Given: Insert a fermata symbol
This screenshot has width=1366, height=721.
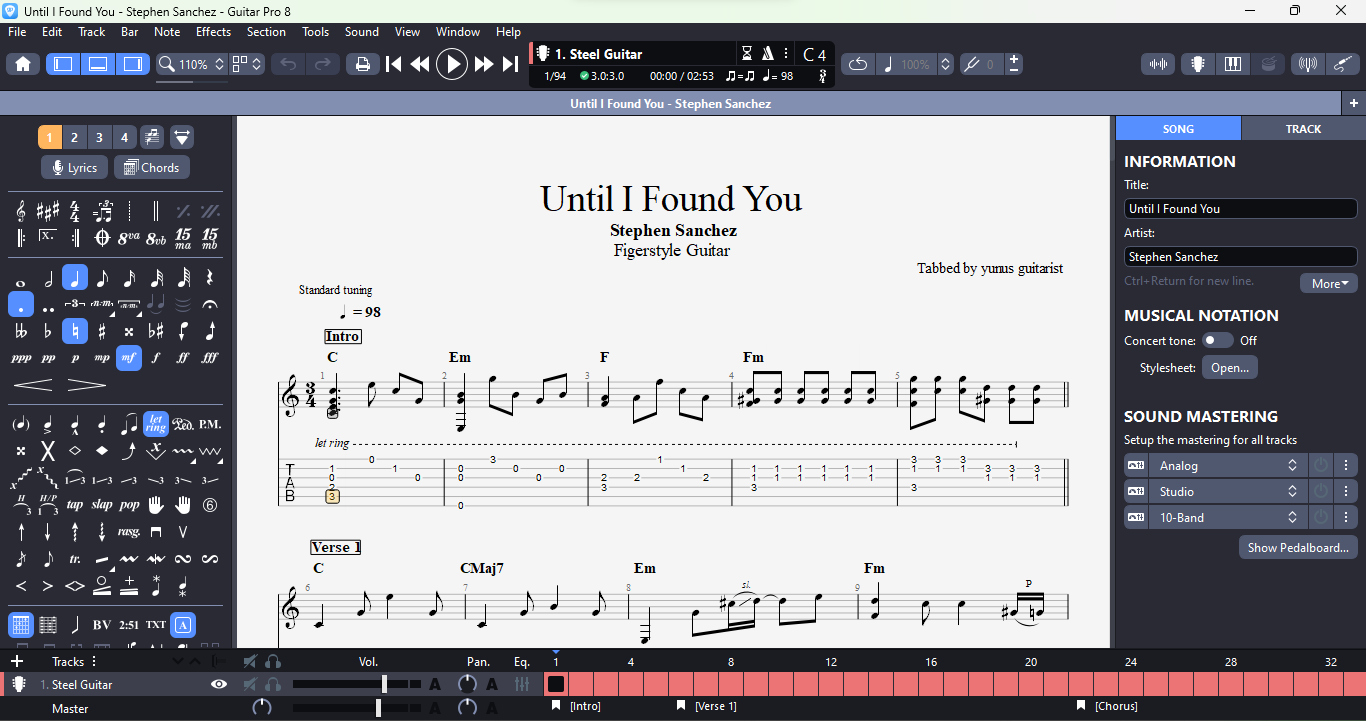Looking at the screenshot, I should pos(210,304).
